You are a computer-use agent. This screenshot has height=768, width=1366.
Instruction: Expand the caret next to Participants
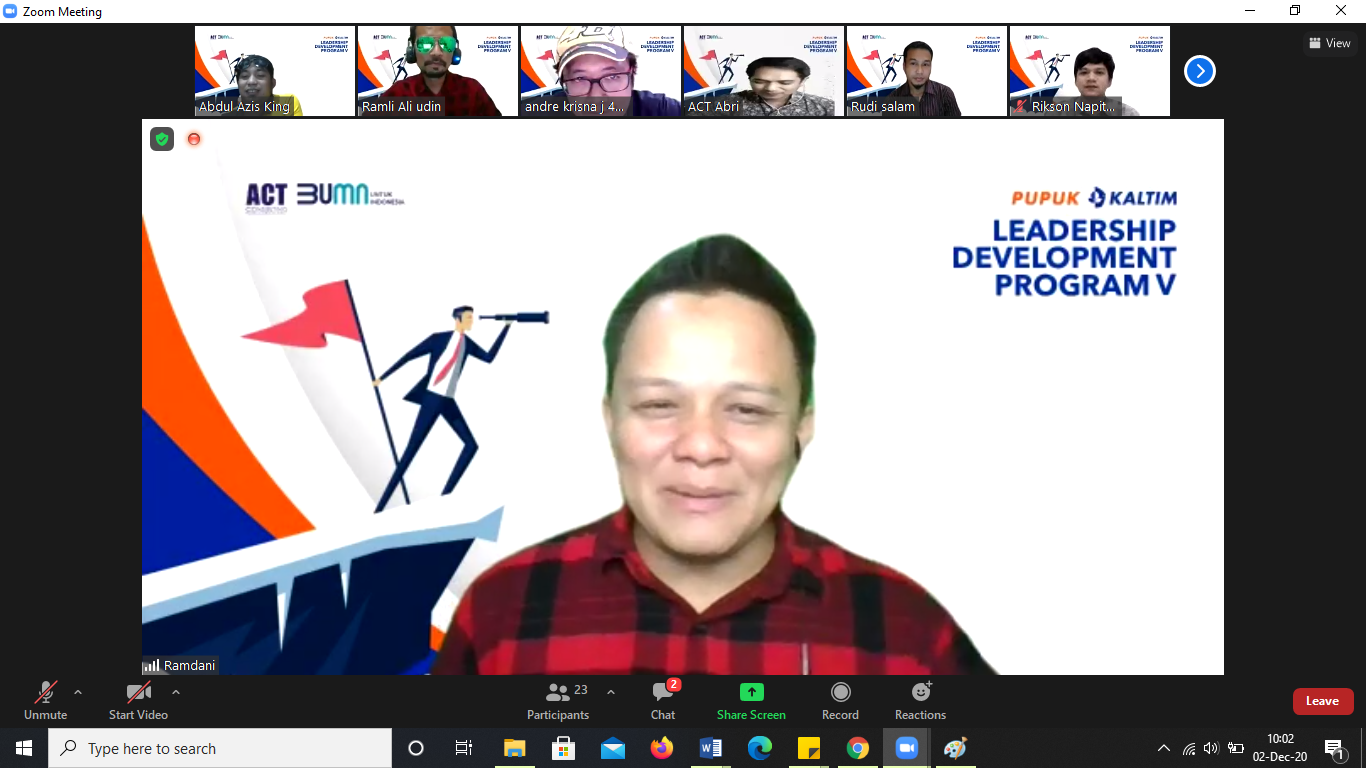(x=611, y=692)
